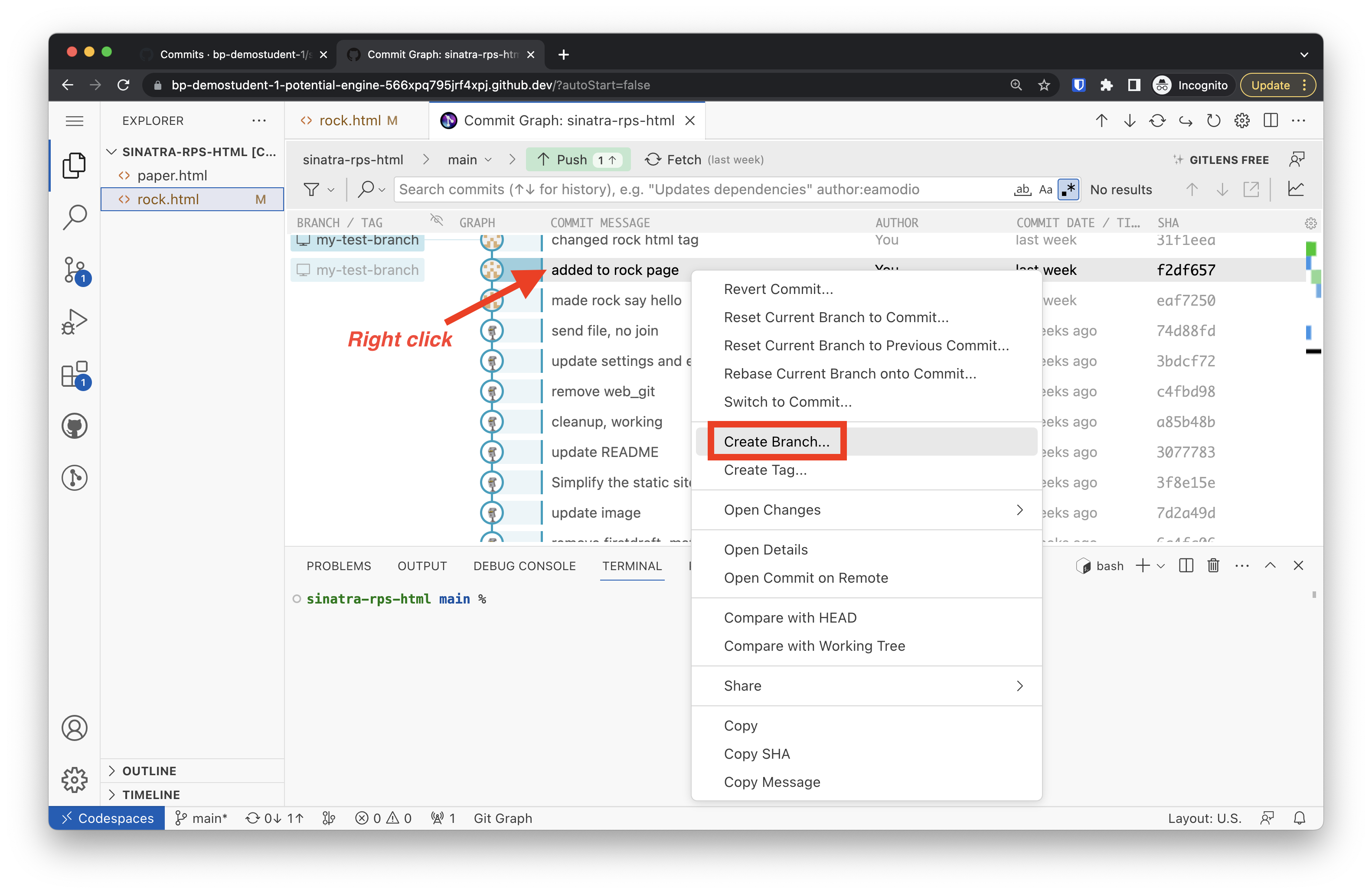Image resolution: width=1372 pixels, height=894 pixels.
Task: Click the pull down-arrow icon in editor toolbar
Action: (x=1130, y=121)
